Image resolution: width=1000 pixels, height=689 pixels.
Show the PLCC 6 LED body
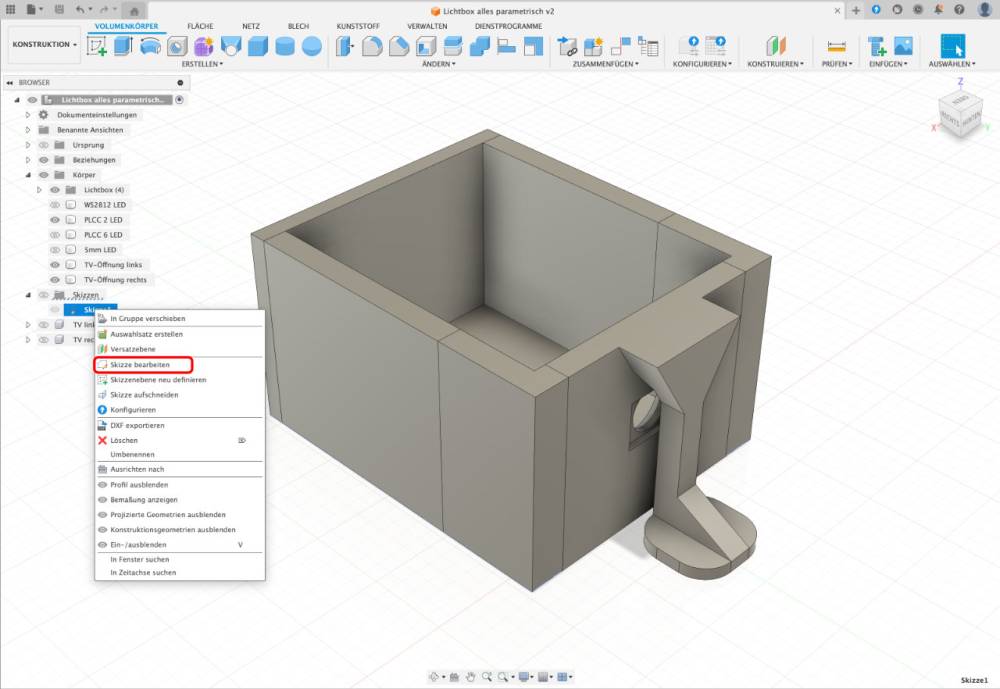point(55,235)
